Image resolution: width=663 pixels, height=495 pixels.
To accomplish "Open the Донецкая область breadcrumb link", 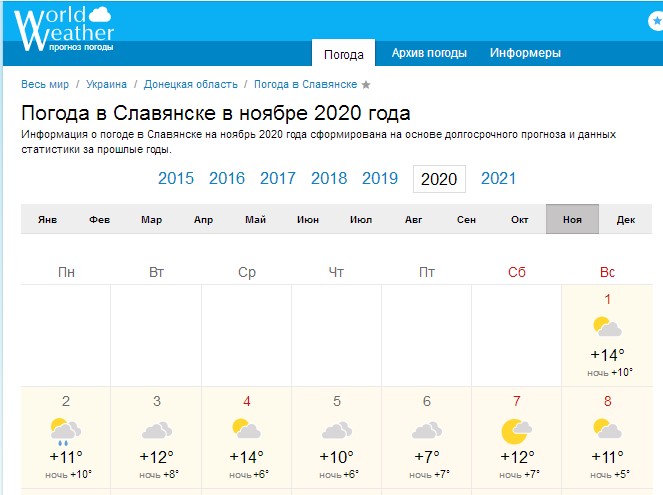I will coord(191,85).
